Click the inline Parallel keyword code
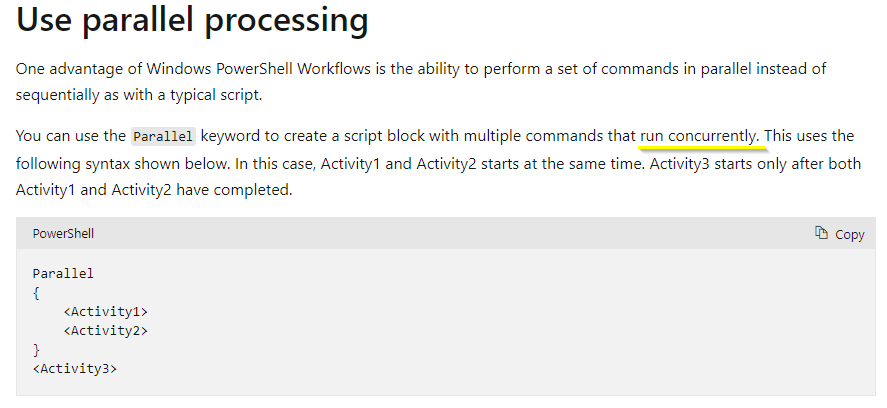Viewport: 887px width, 408px height. pyautogui.click(x=163, y=136)
